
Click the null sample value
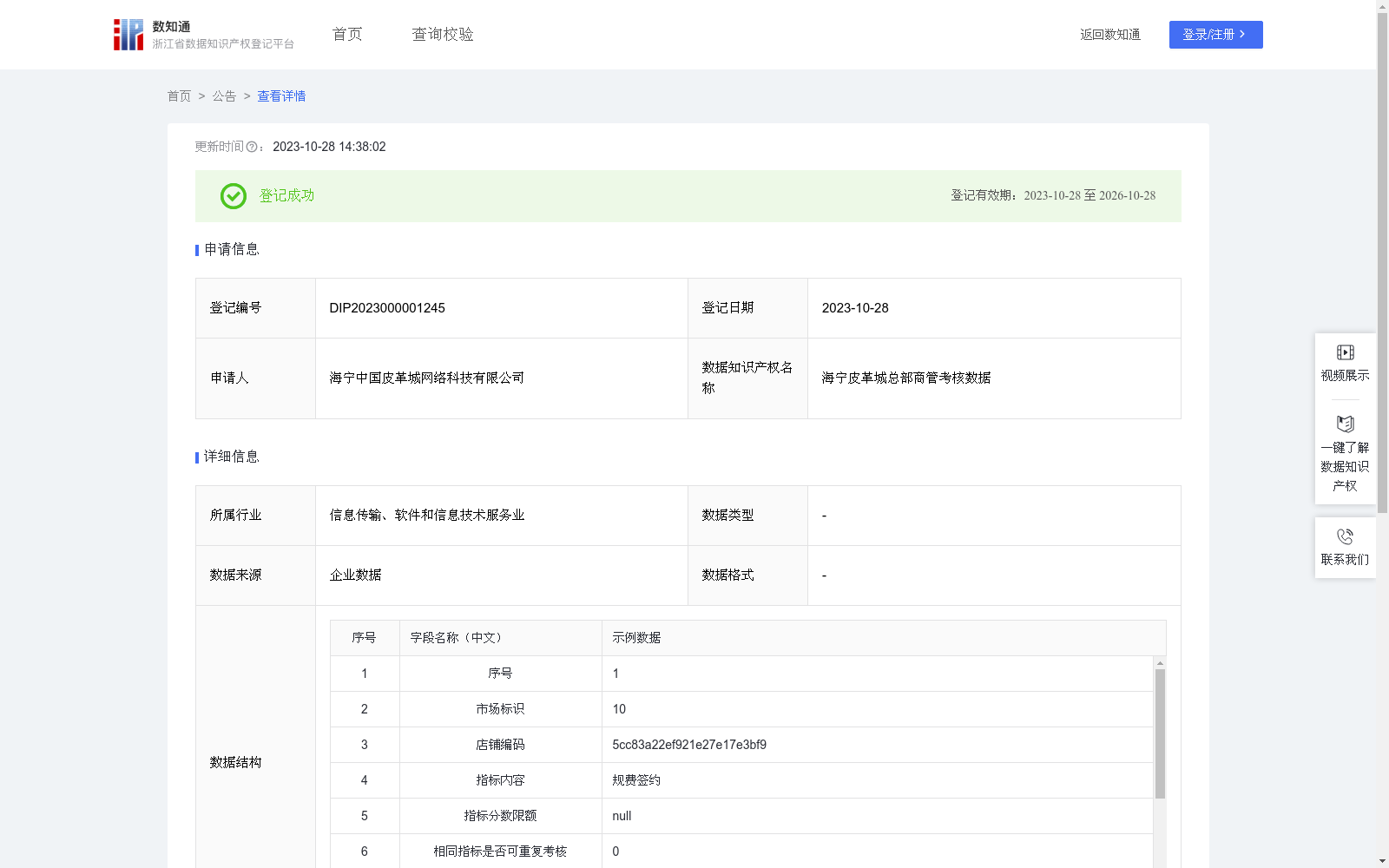point(622,816)
